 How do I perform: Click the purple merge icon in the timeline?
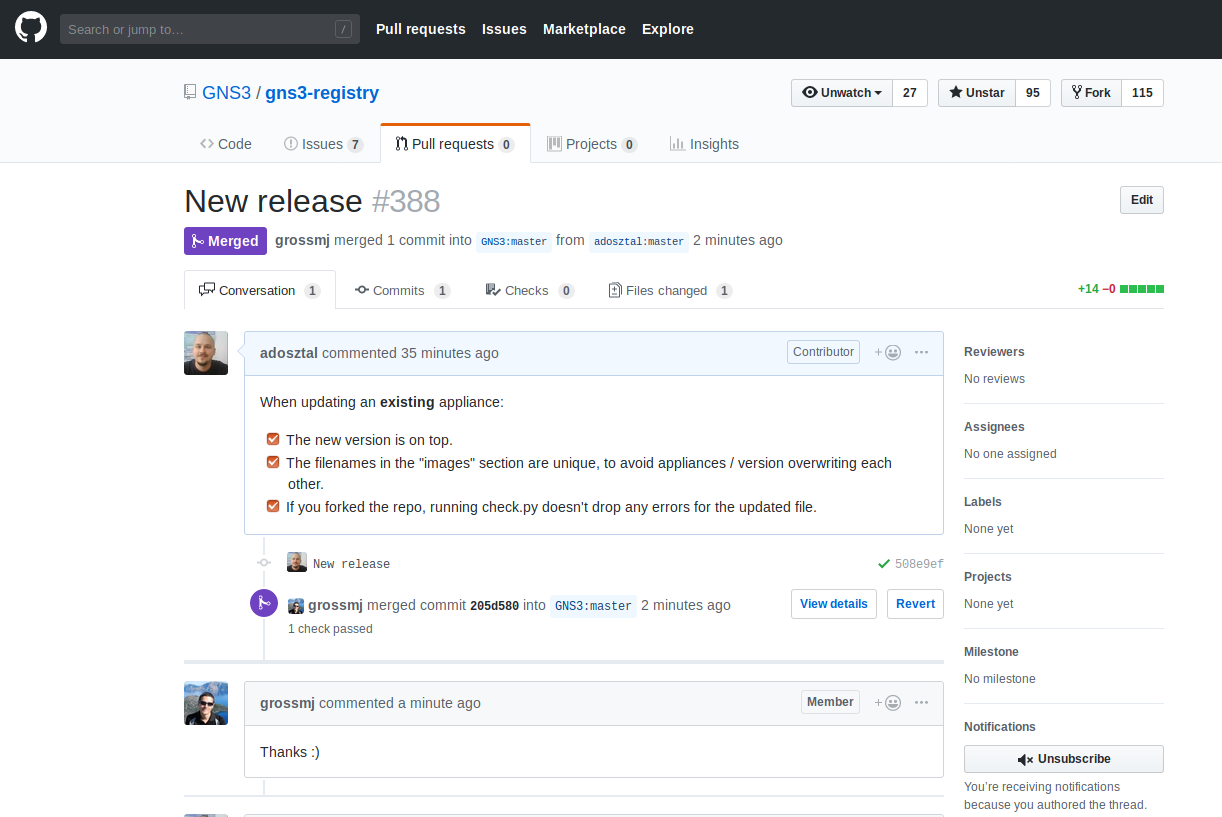[264, 603]
